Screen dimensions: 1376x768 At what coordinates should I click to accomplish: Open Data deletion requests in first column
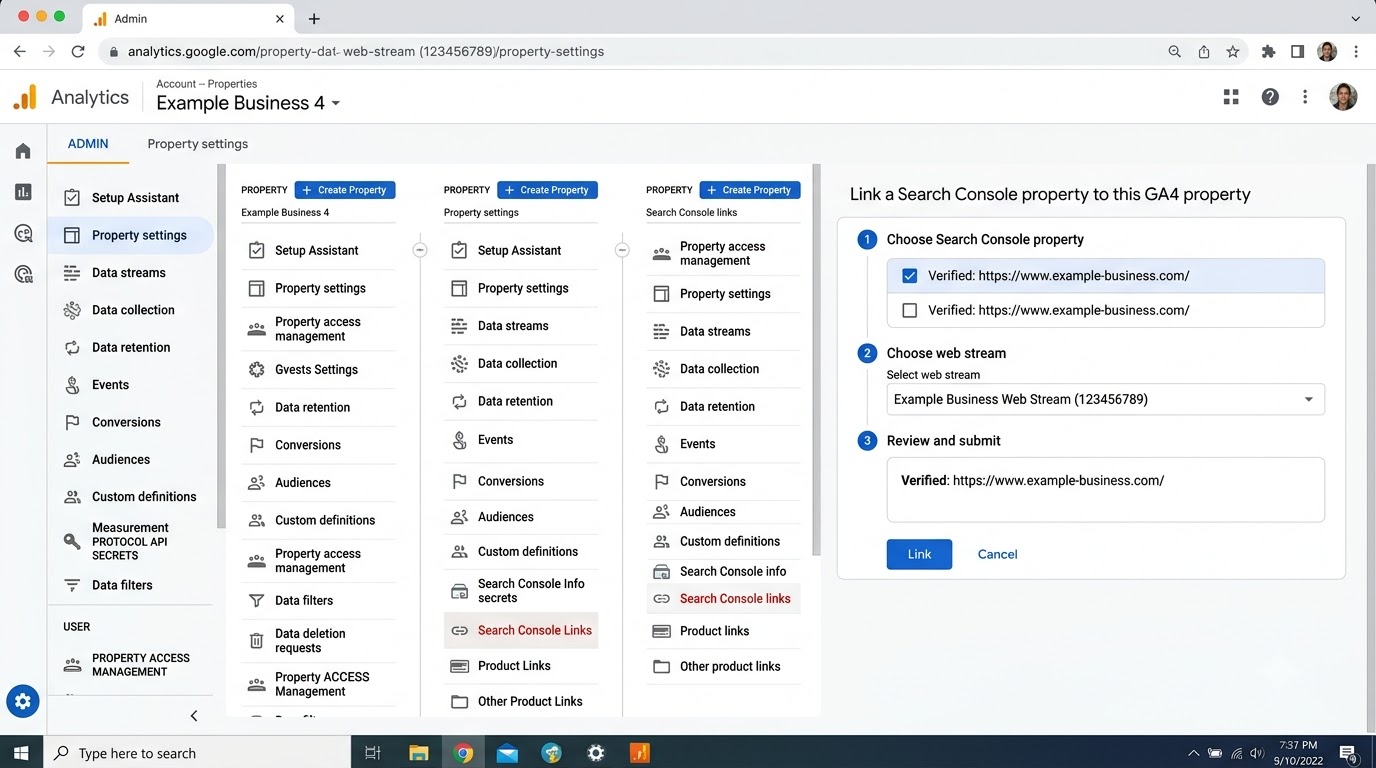click(x=320, y=641)
